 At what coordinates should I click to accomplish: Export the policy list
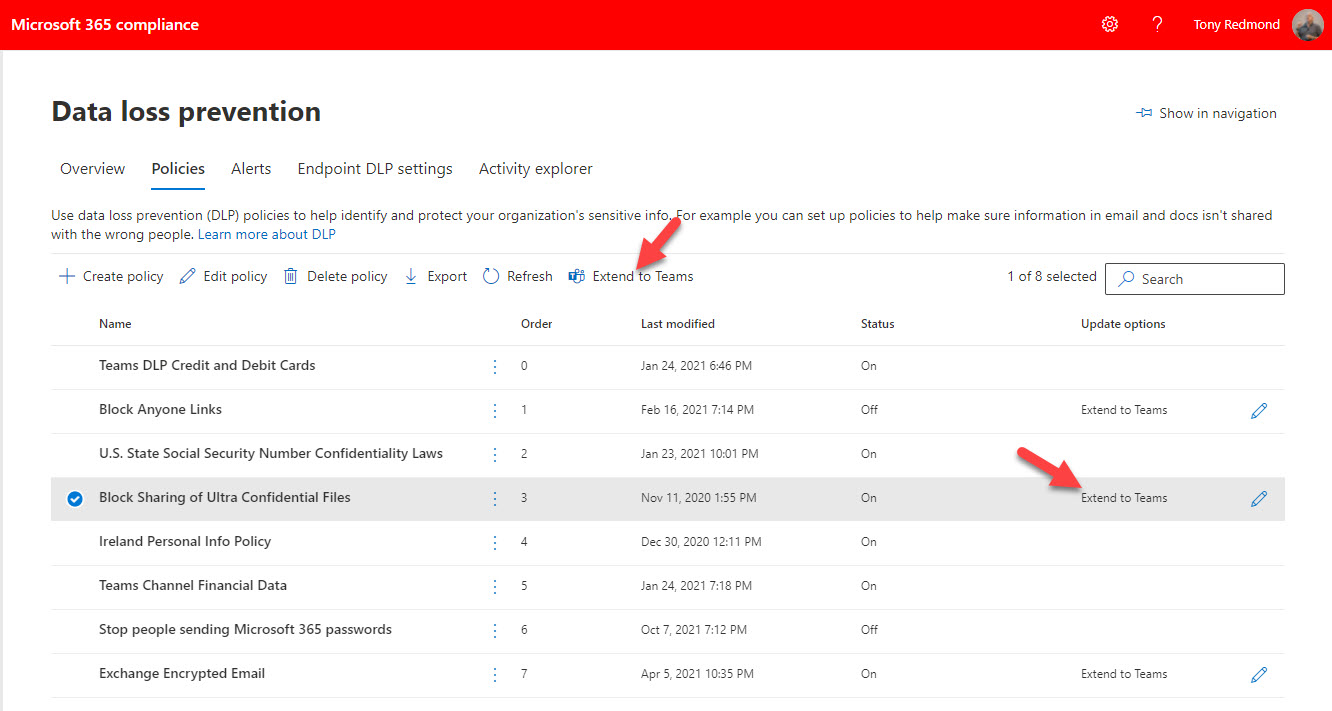pyautogui.click(x=435, y=276)
